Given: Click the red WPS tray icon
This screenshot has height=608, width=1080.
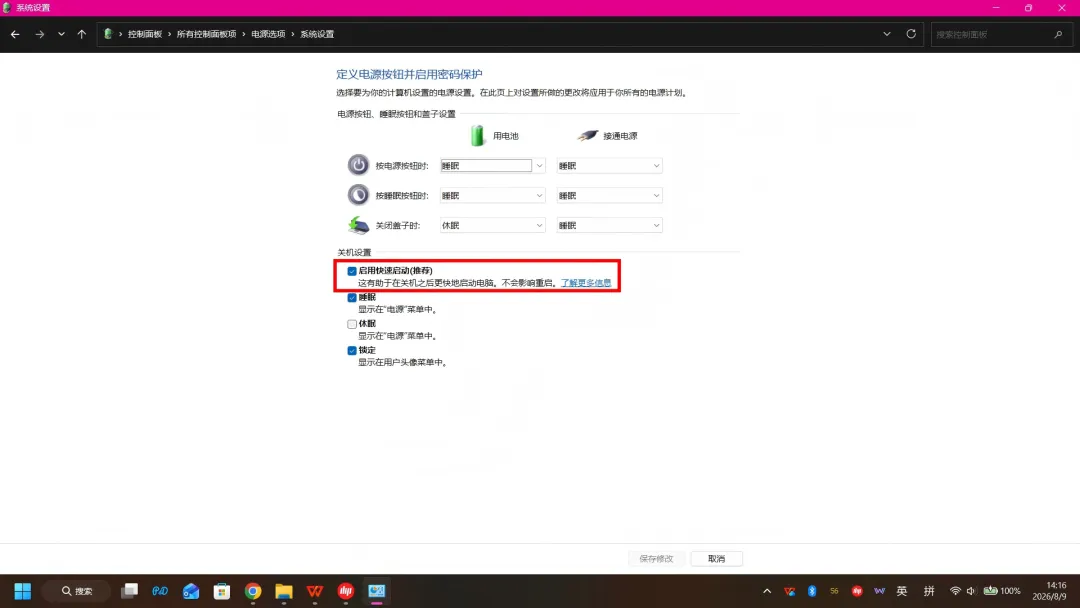Looking at the screenshot, I should click(x=789, y=591).
